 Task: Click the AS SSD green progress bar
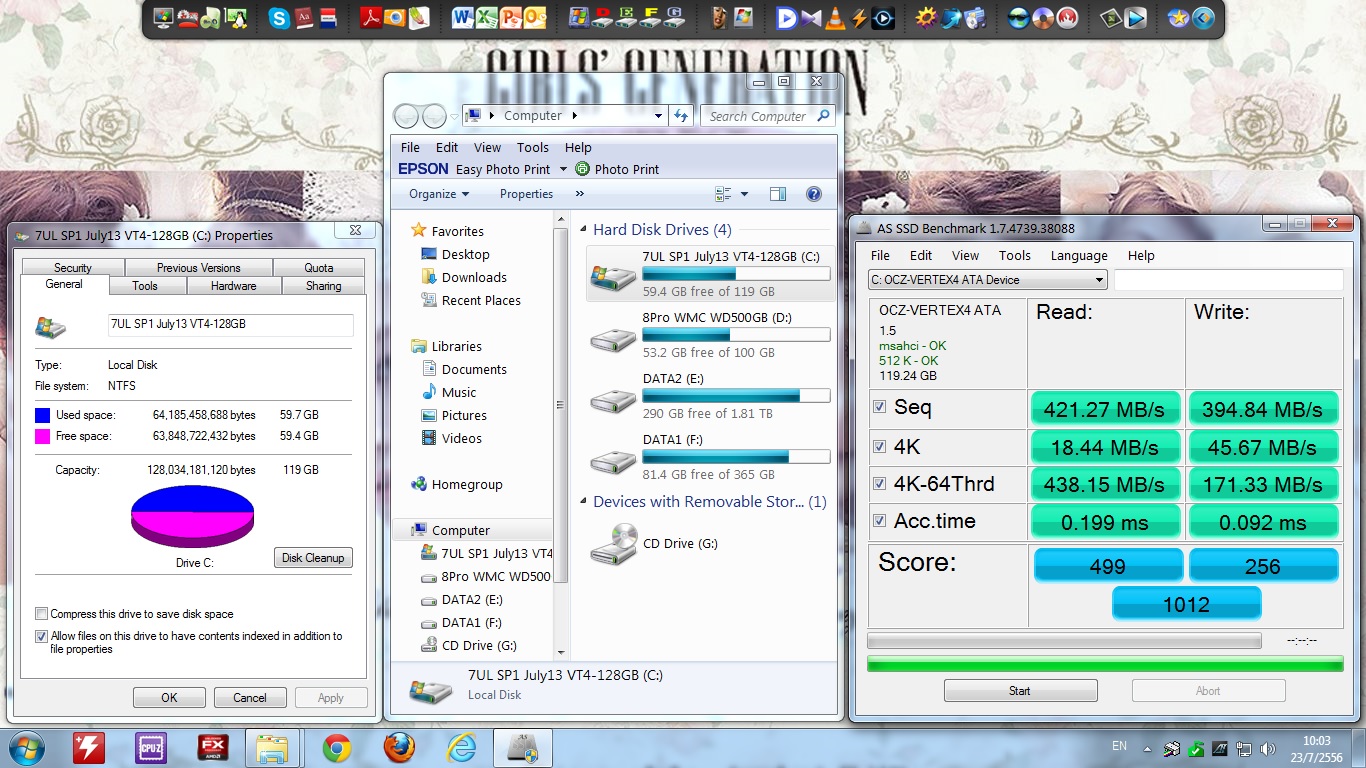coord(1105,663)
